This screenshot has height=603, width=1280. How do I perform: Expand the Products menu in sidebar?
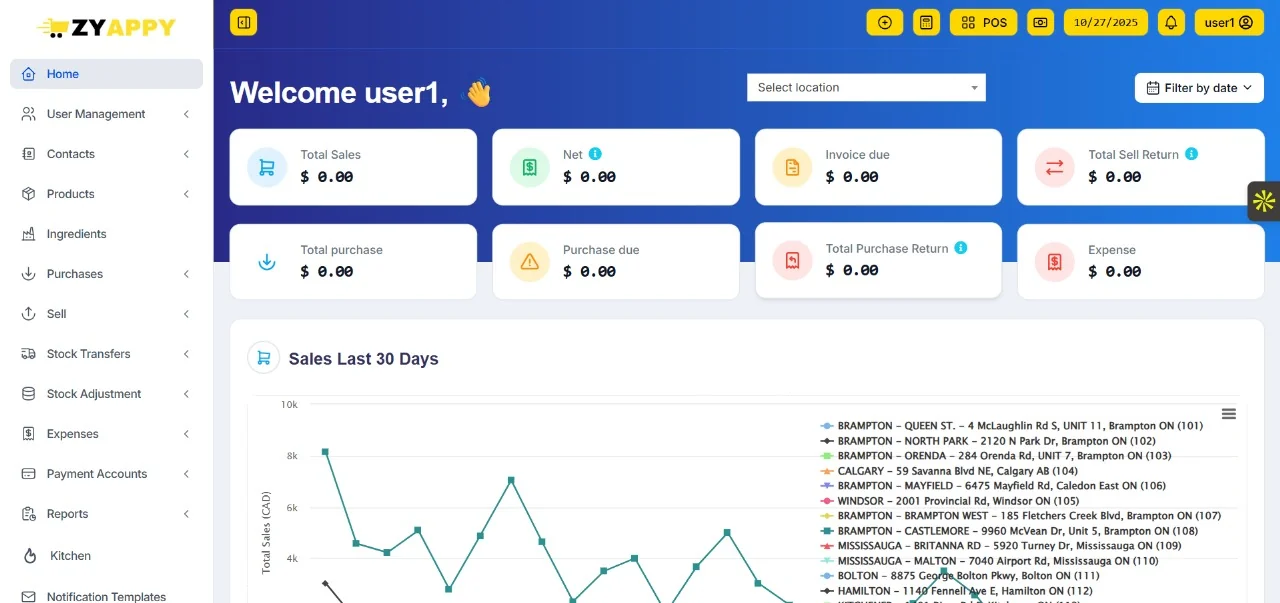(71, 193)
